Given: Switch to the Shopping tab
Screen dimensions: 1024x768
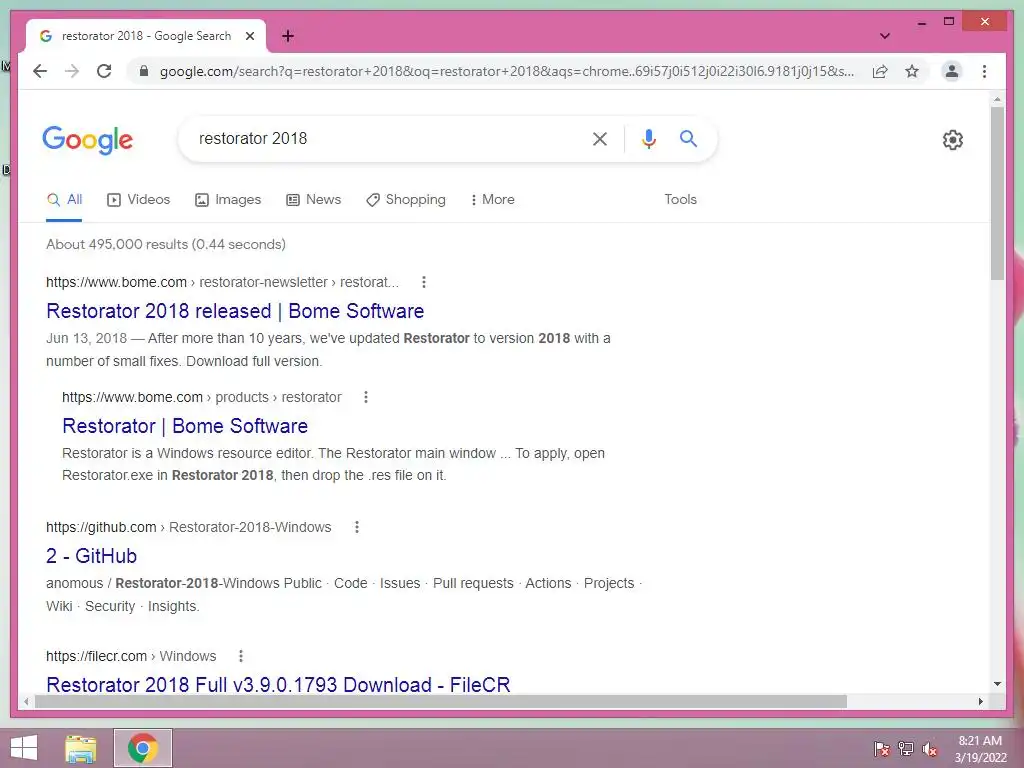Looking at the screenshot, I should (x=406, y=200).
